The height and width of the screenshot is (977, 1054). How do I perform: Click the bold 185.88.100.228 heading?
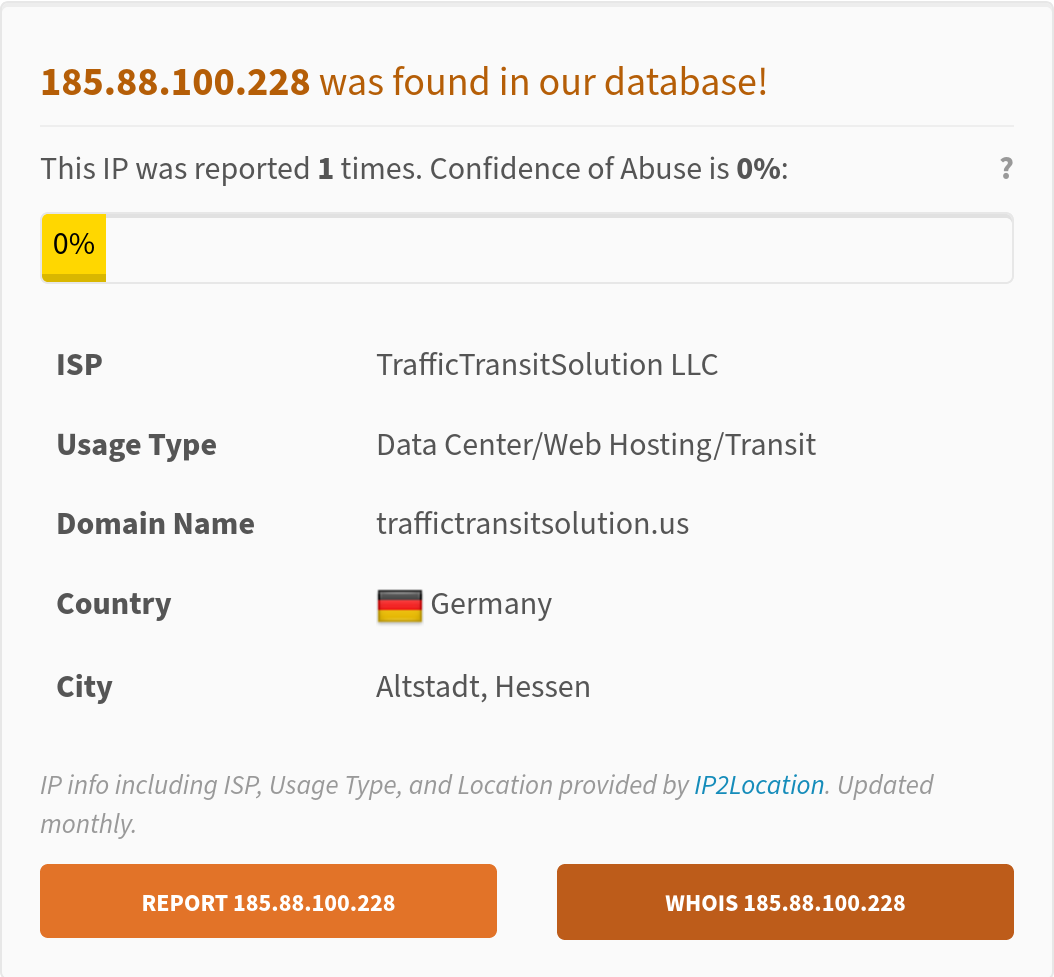coord(175,82)
